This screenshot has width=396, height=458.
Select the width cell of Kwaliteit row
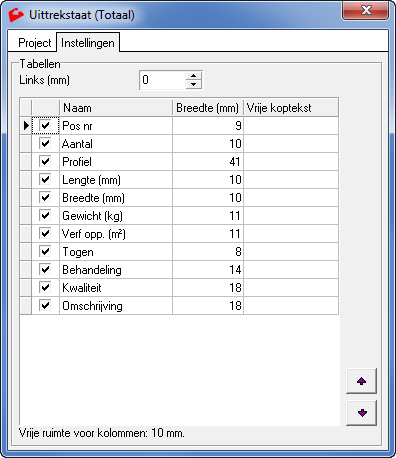point(208,288)
